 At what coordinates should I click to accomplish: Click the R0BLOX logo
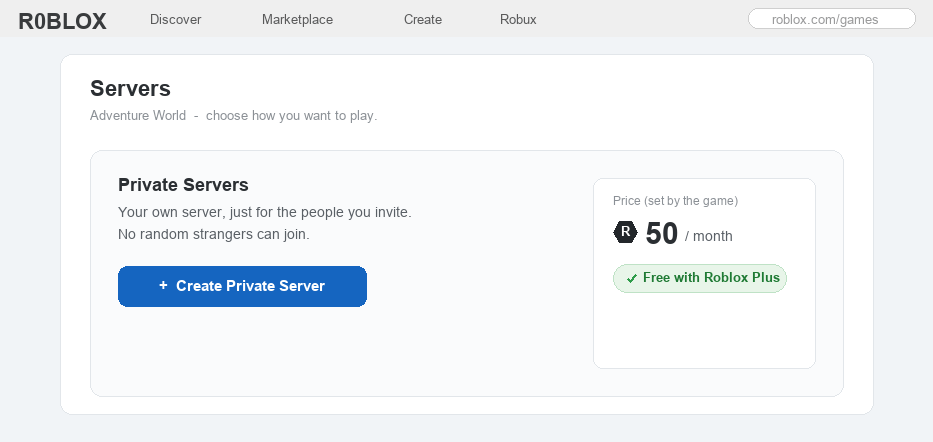62,21
